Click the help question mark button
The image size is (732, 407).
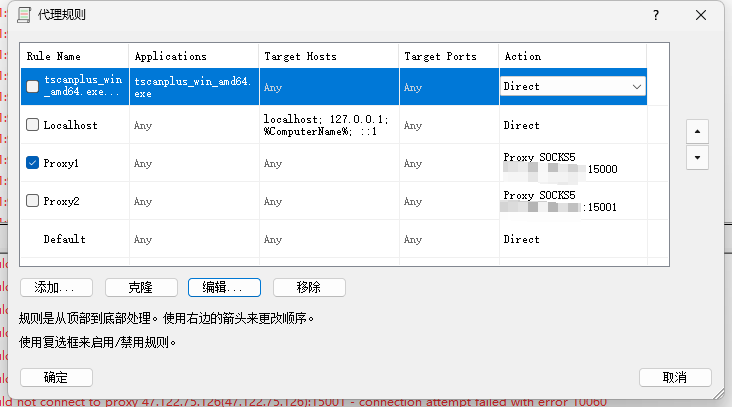[656, 16]
